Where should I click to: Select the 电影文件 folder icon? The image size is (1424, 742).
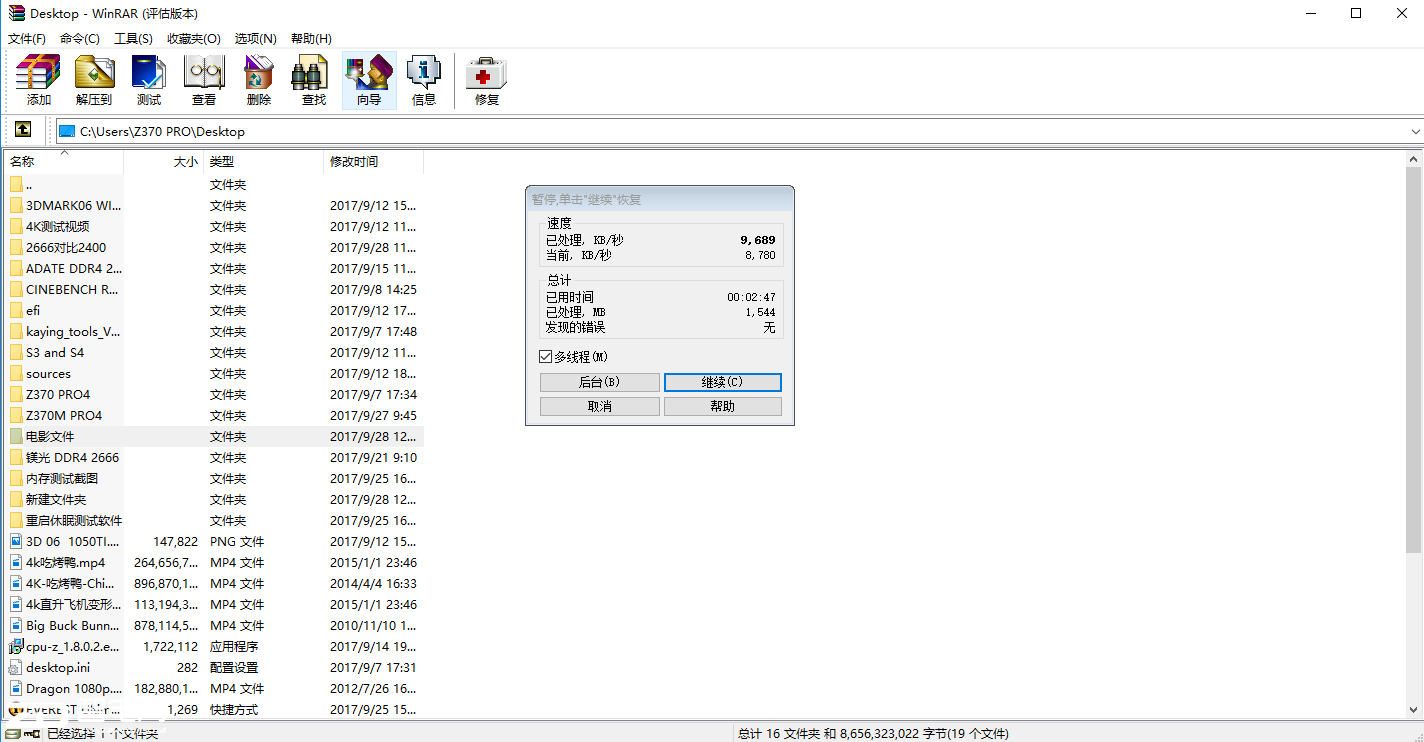tap(16, 436)
